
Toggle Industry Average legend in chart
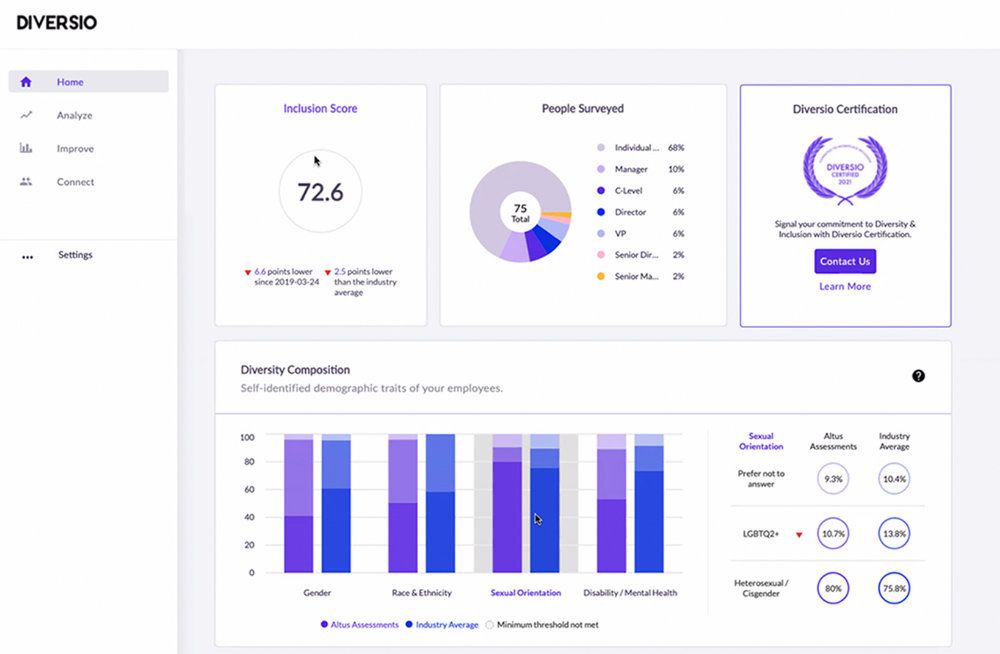[x=444, y=625]
